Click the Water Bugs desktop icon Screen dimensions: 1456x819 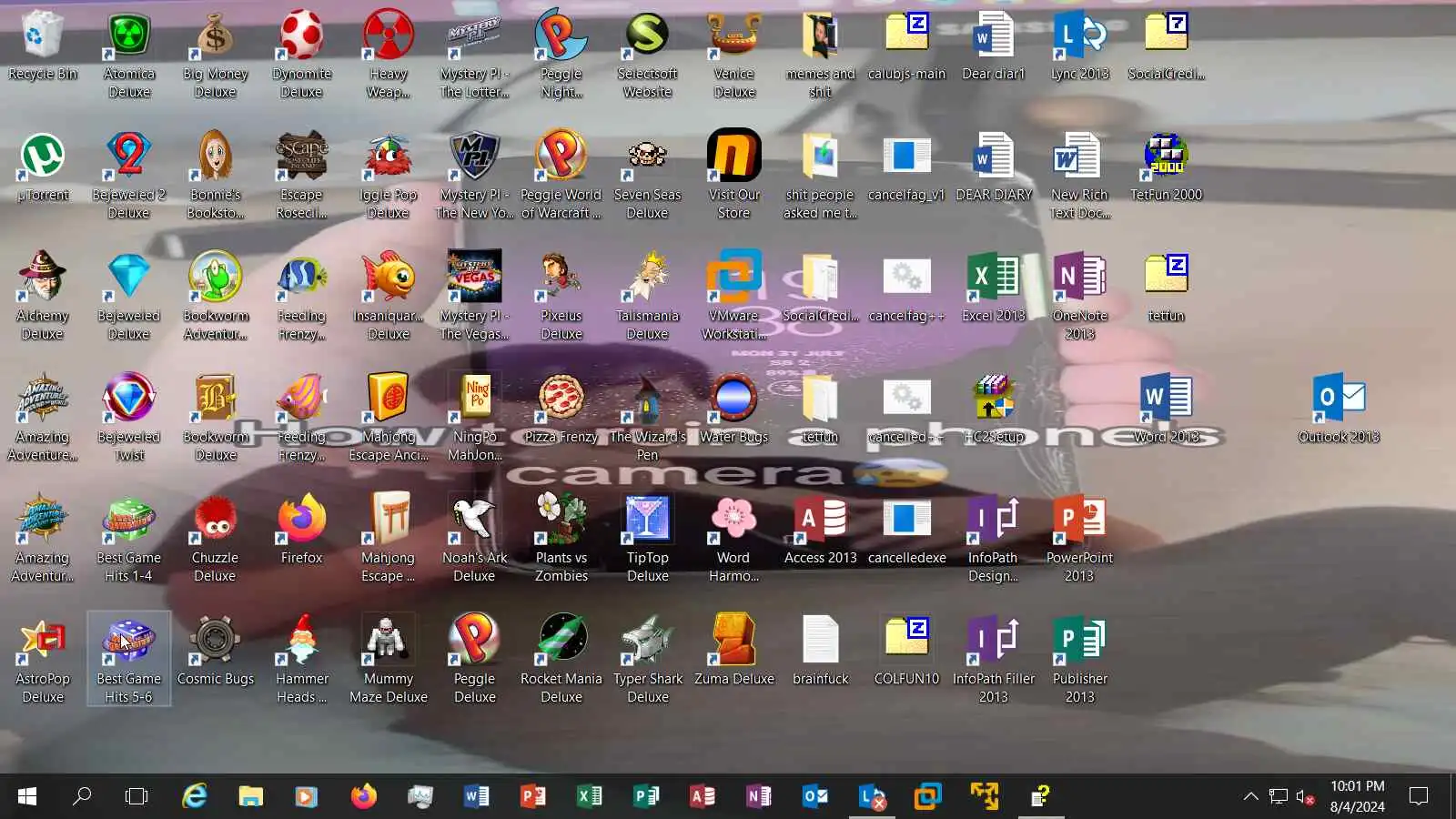734,409
